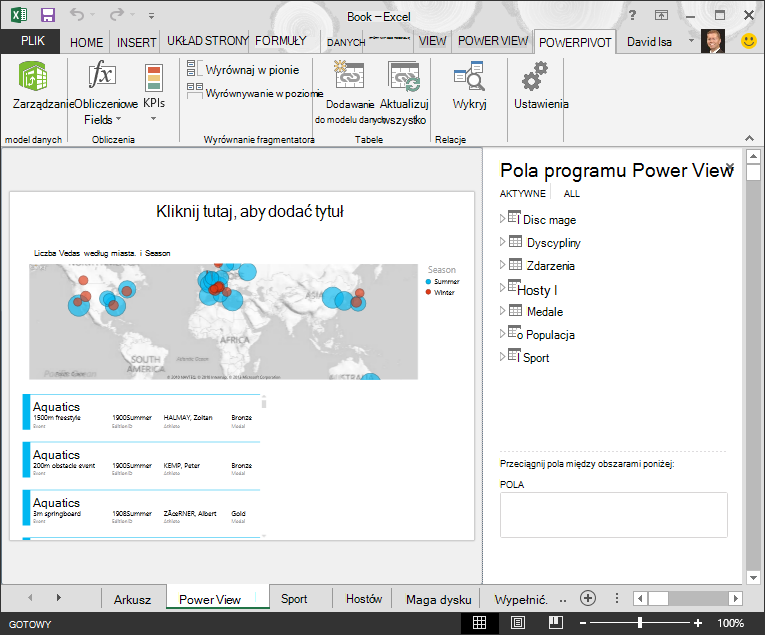Open the Quick Access Toolbar customize dropdown
765x635 pixels.
pos(151,16)
